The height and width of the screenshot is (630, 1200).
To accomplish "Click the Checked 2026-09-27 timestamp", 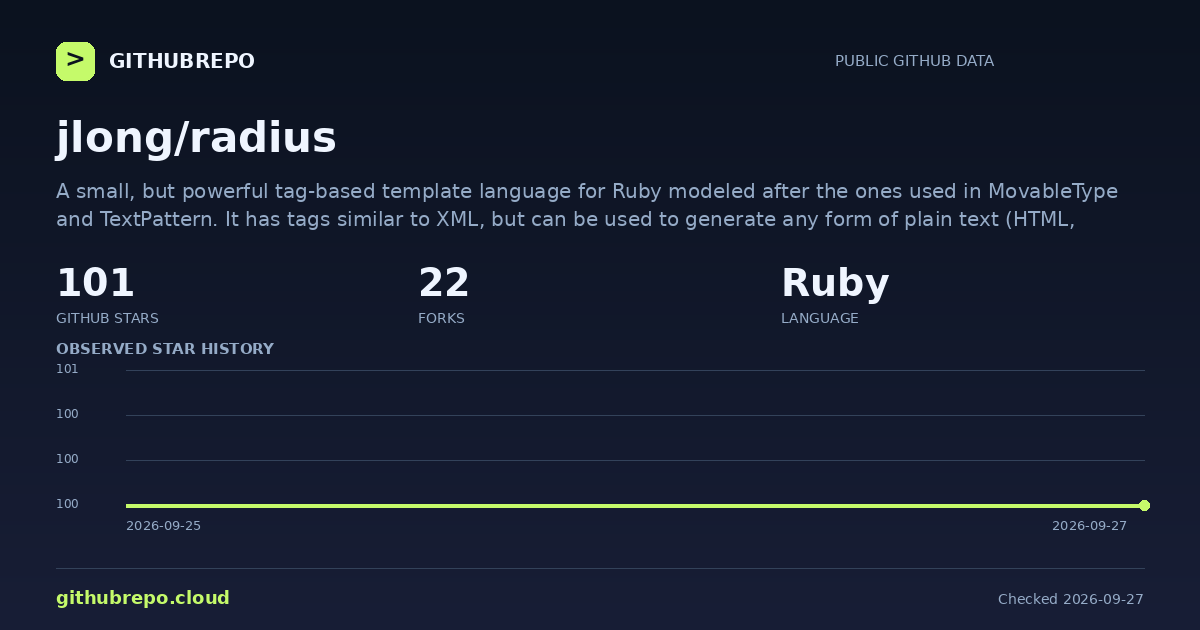I will tap(1071, 599).
